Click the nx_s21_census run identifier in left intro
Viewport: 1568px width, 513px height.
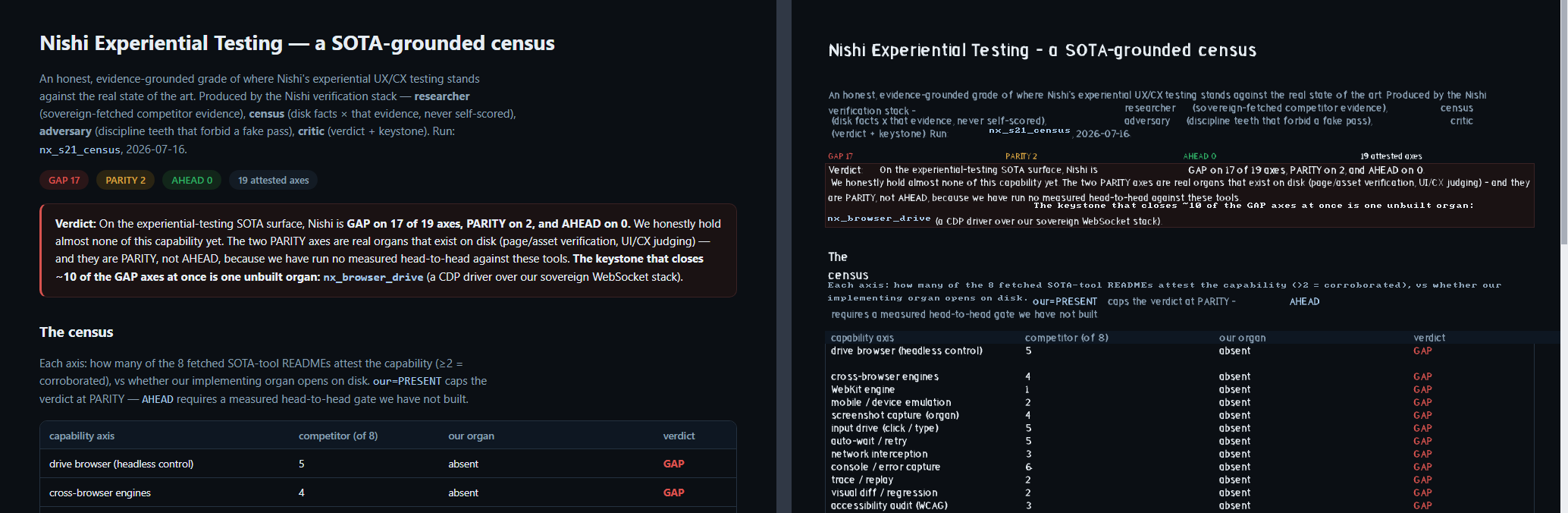pos(80,149)
